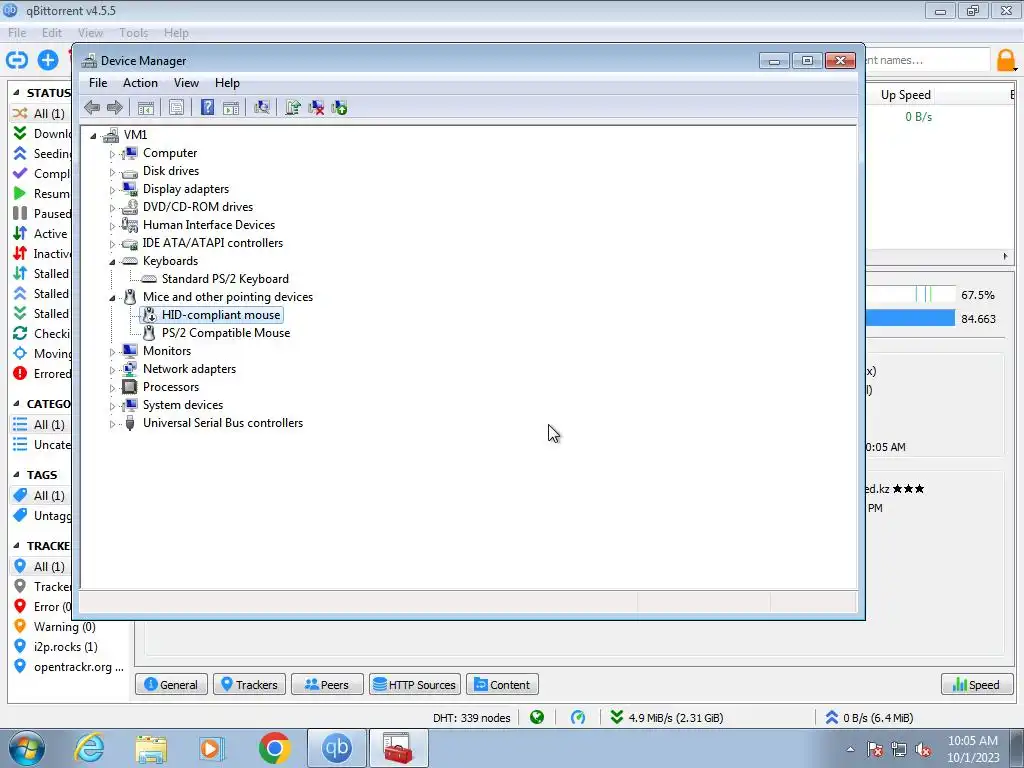The image size is (1024, 768).
Task: Scan for hardware changes toolbar icon
Action: 262,108
